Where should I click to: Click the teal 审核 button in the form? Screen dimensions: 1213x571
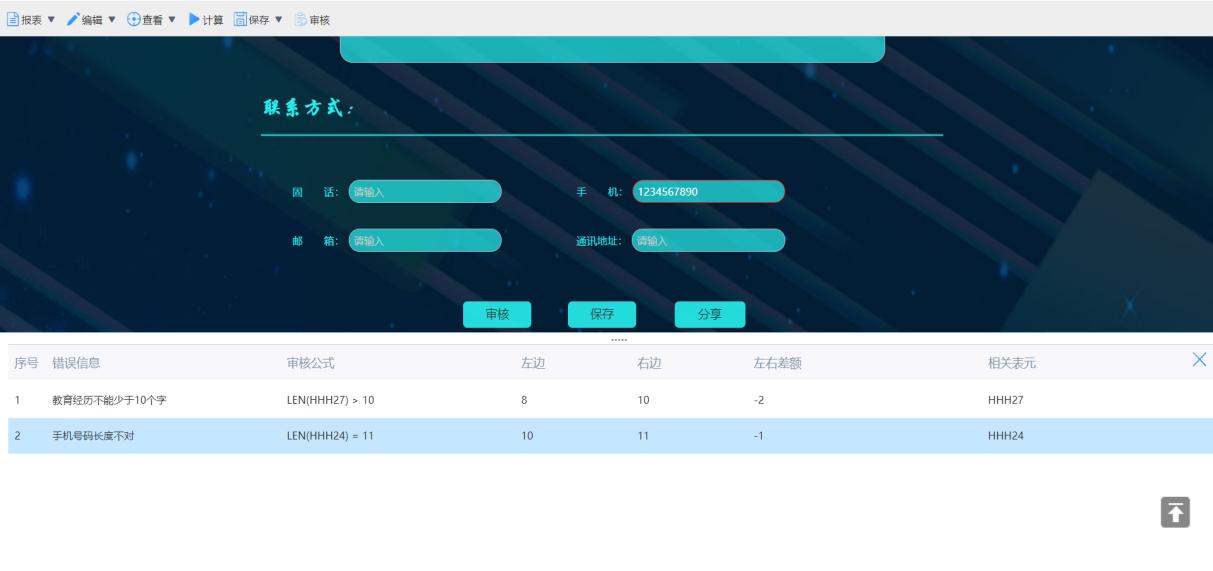point(497,314)
